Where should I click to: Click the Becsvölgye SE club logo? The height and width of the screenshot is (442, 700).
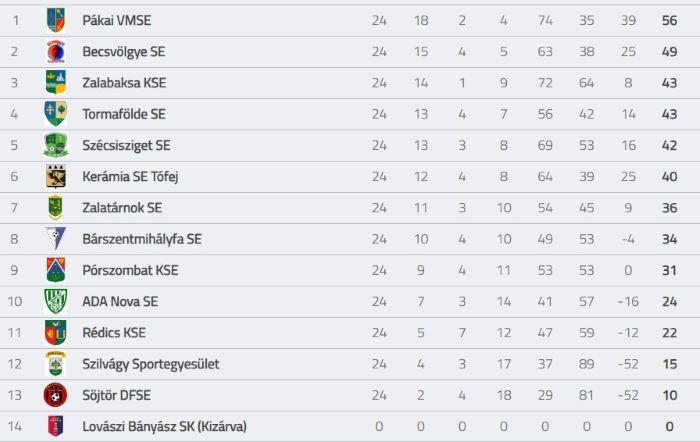[56, 51]
